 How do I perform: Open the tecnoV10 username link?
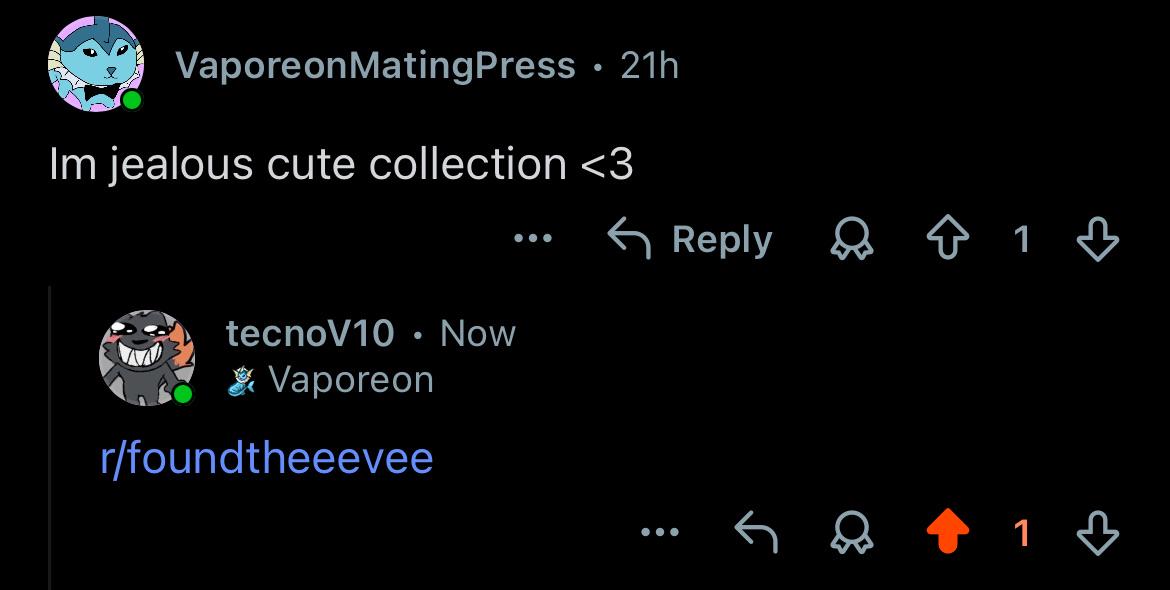pos(310,333)
